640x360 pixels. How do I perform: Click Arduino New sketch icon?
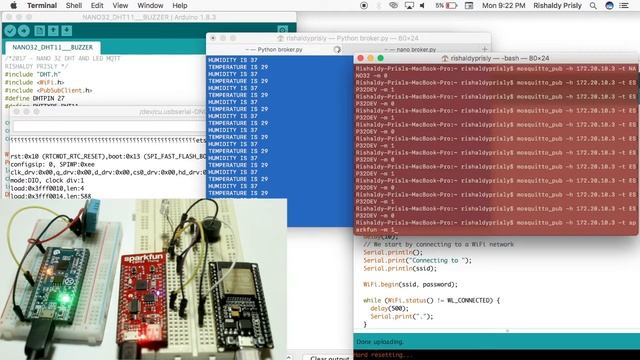point(39,31)
